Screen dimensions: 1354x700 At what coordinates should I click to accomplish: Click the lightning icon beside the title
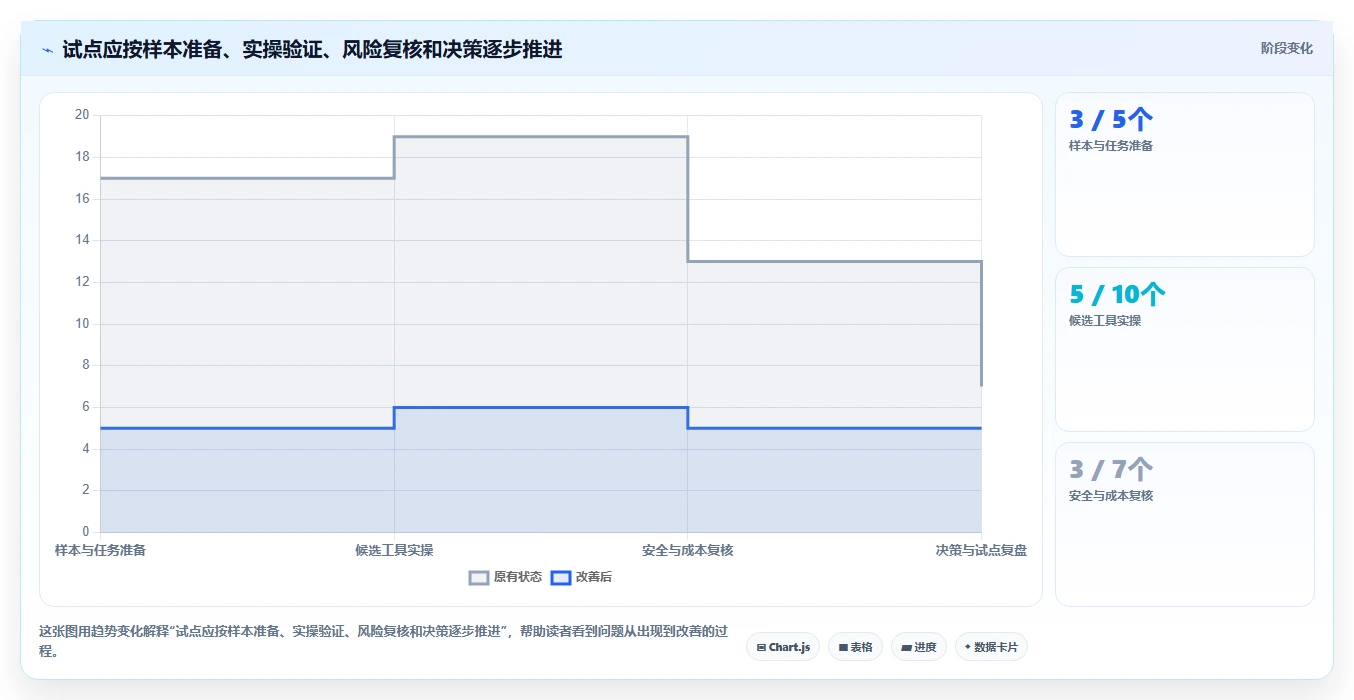point(48,49)
